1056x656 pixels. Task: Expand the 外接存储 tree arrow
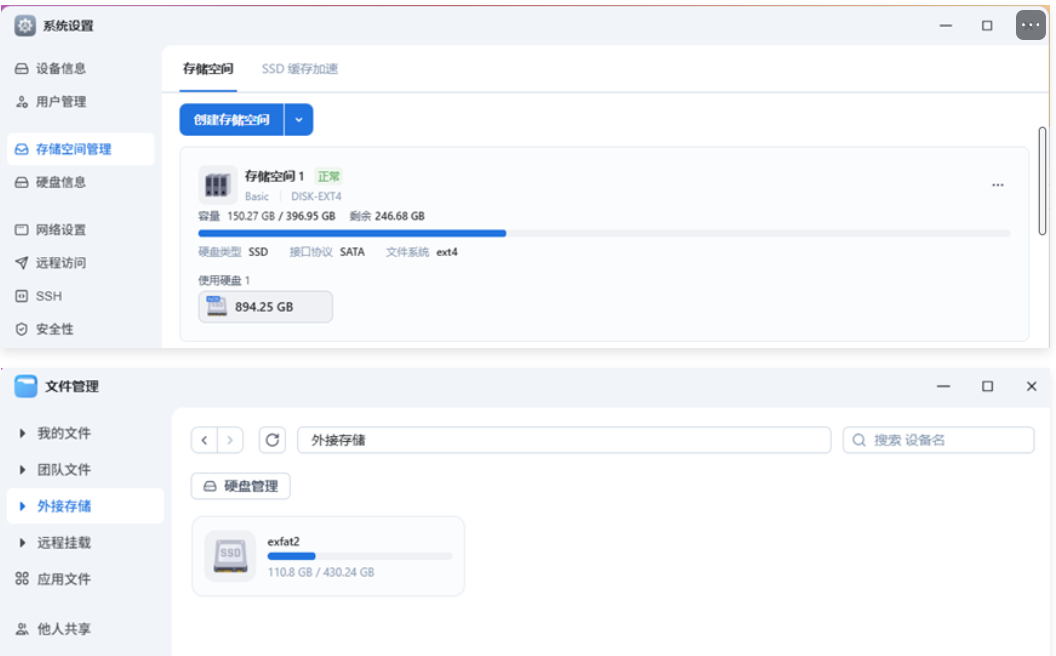pyautogui.click(x=22, y=506)
